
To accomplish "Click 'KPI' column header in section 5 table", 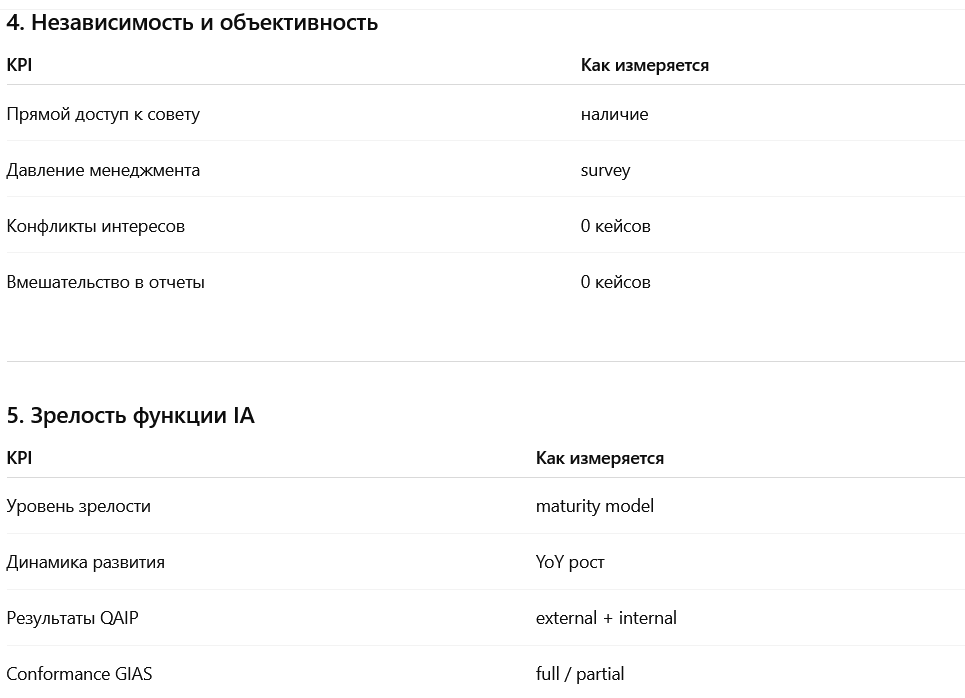I will [x=19, y=458].
